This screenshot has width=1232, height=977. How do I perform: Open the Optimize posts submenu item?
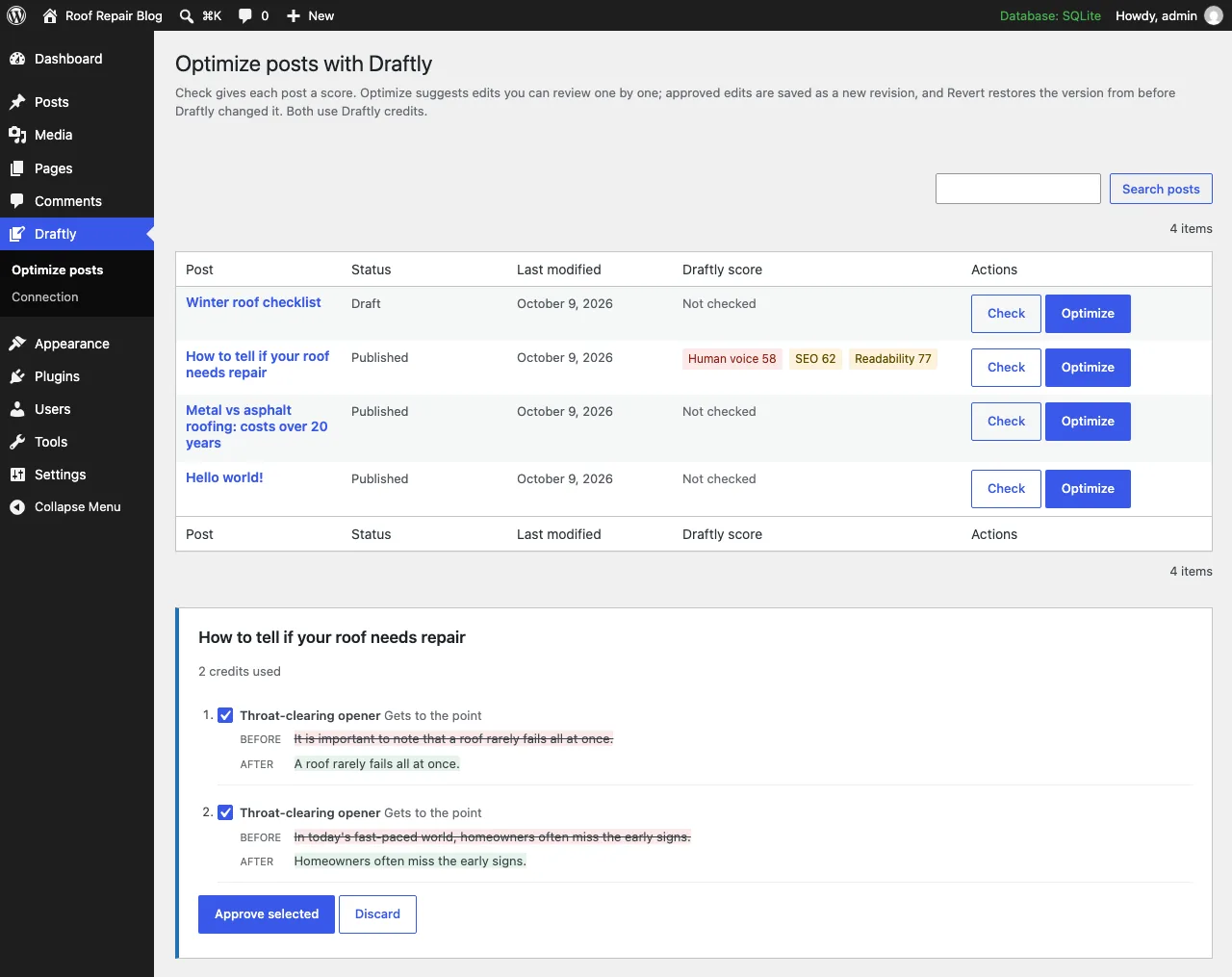coord(58,270)
